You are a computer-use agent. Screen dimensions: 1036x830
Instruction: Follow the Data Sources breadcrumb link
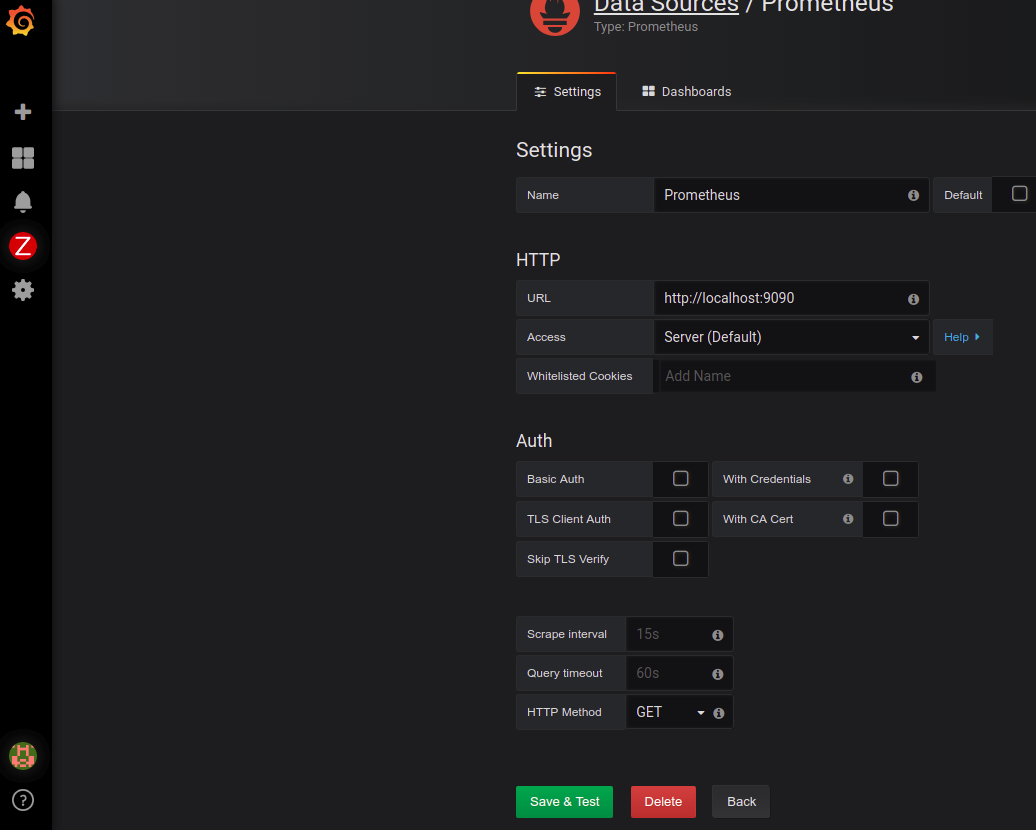click(666, 6)
